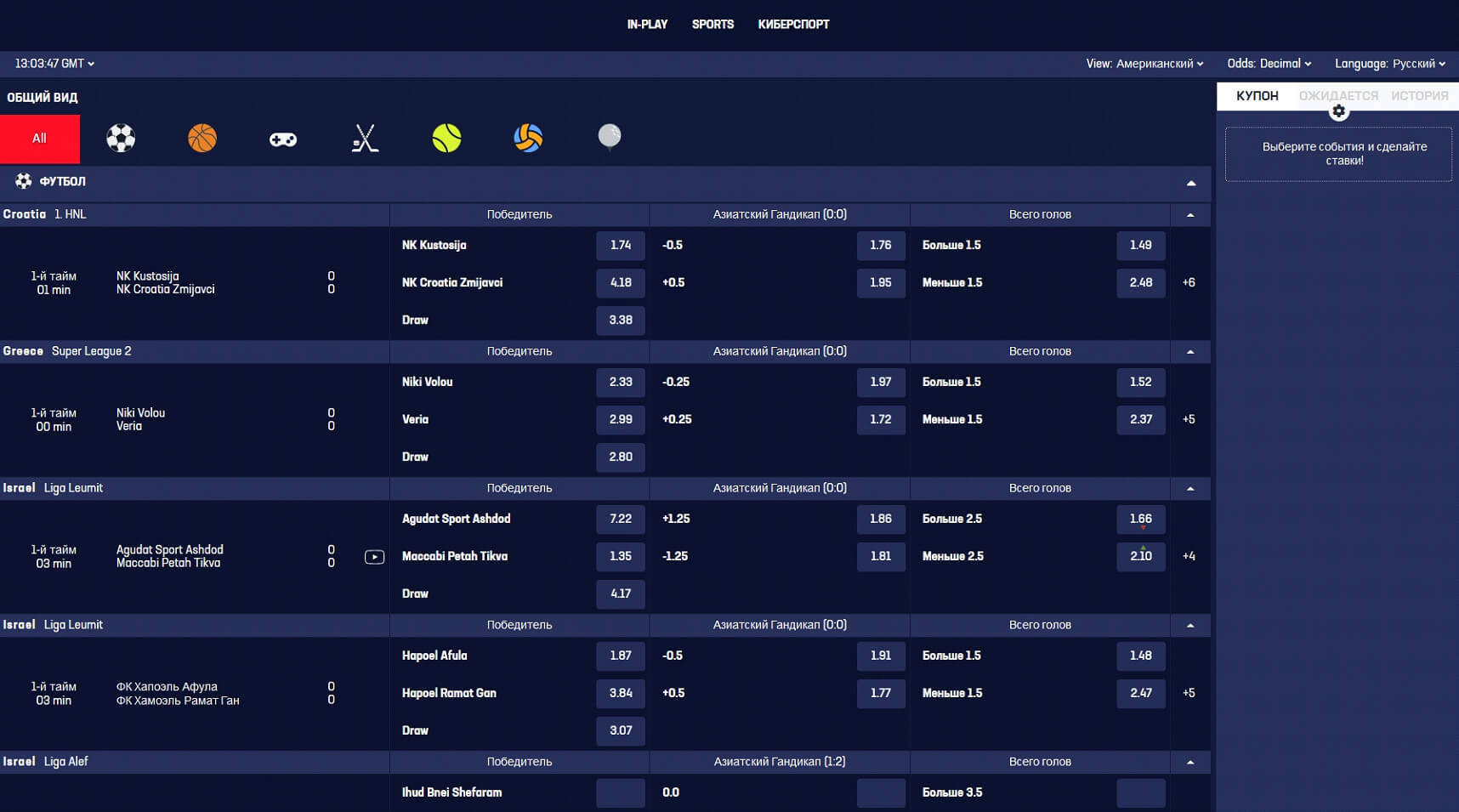
Task: Open View Американский dropdown
Action: (1144, 64)
